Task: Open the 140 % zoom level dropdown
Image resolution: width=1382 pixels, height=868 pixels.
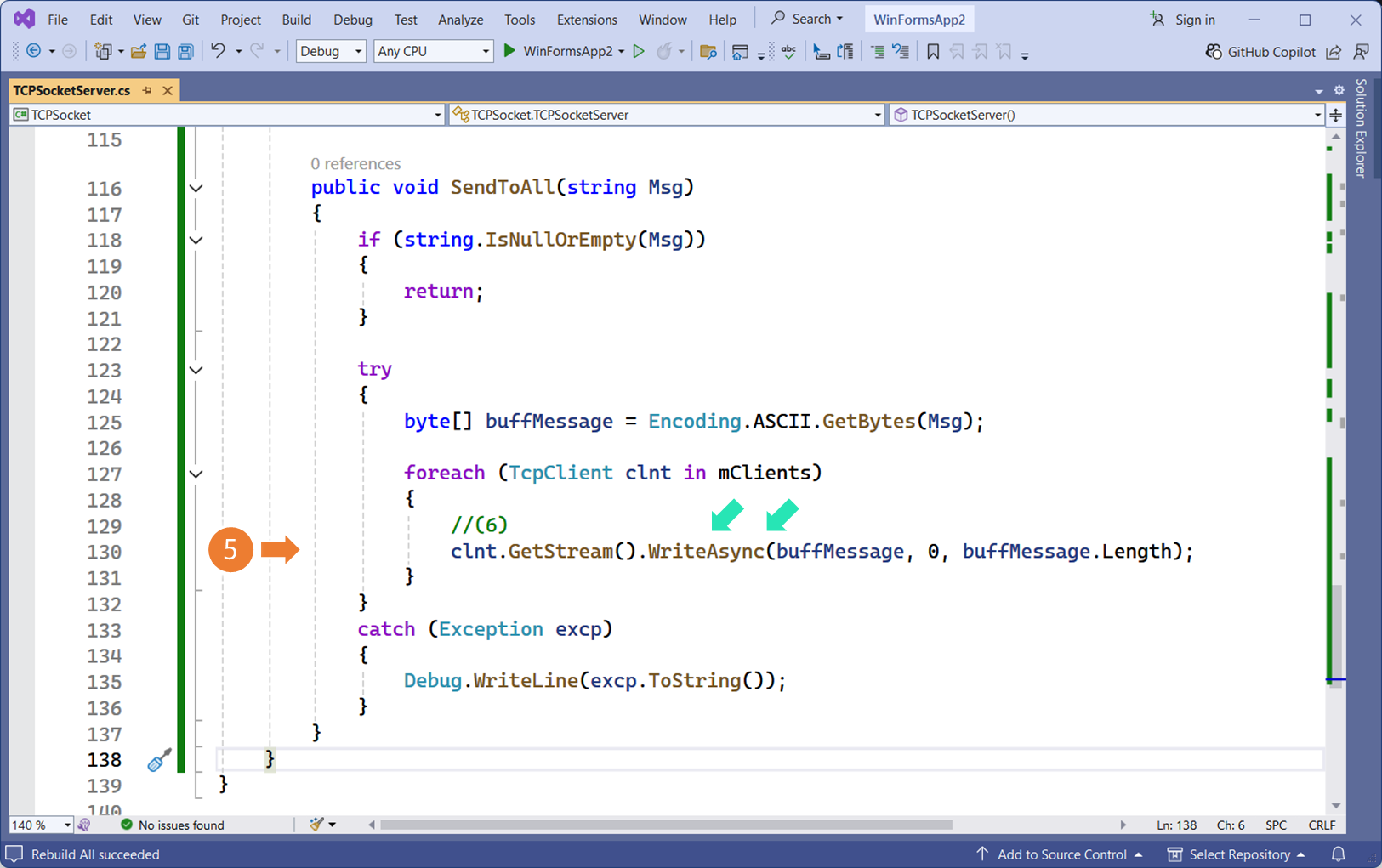Action: tap(40, 825)
